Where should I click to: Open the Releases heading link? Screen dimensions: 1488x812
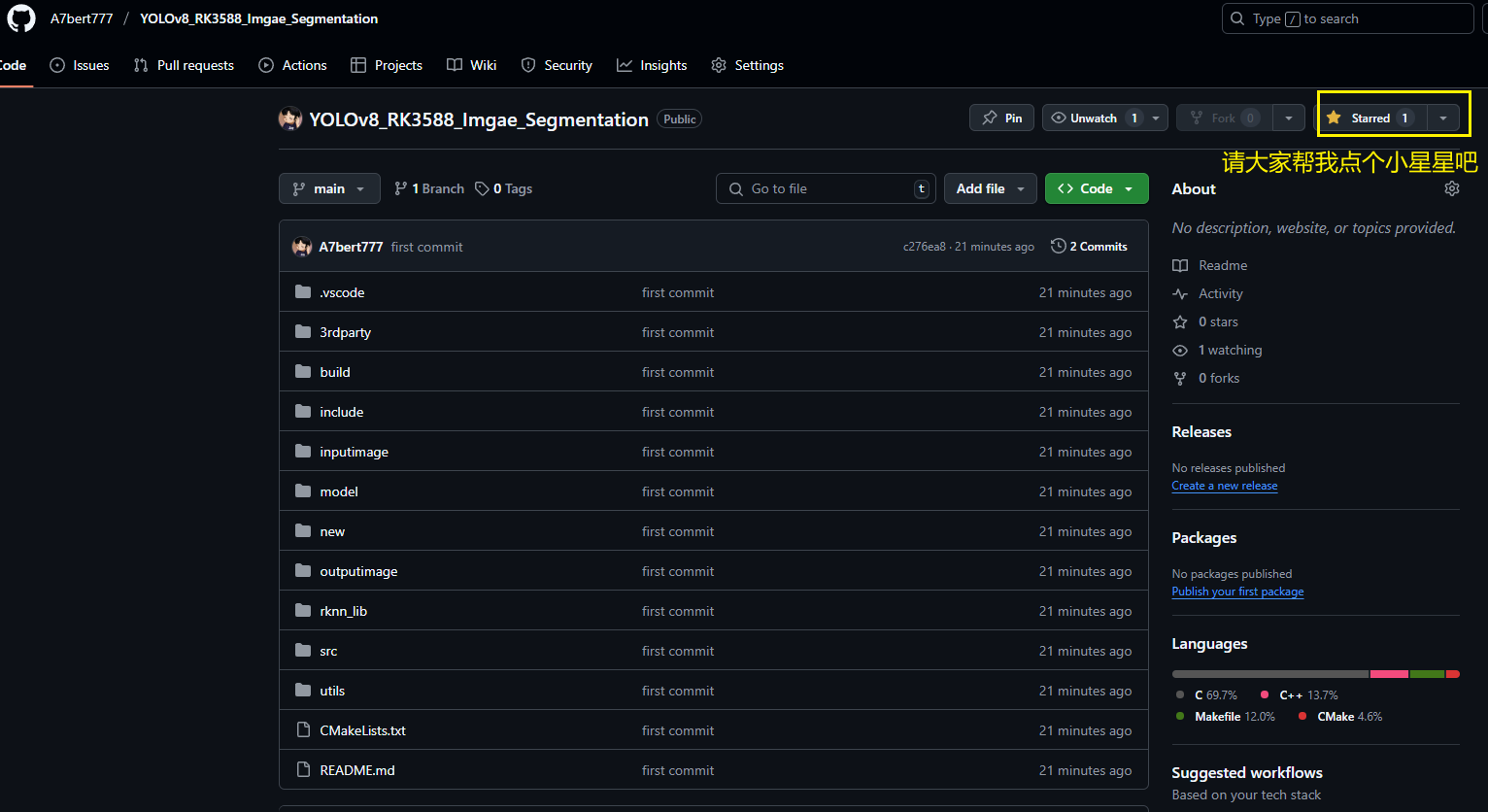pyautogui.click(x=1201, y=431)
